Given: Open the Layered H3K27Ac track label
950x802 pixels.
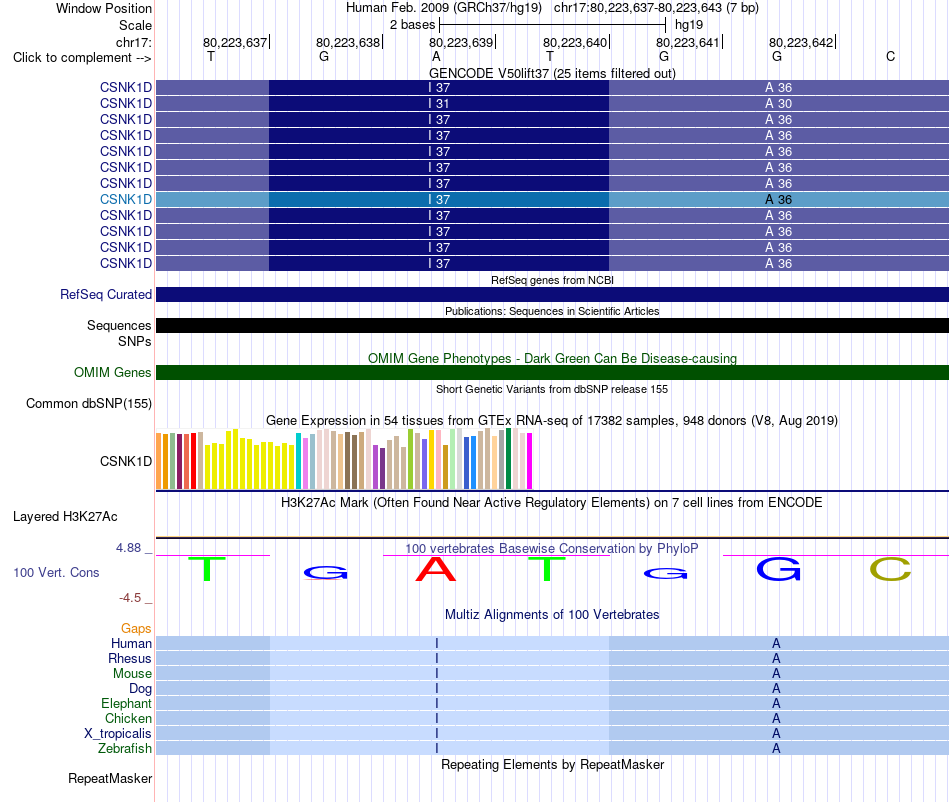Looking at the screenshot, I should 65,517.
